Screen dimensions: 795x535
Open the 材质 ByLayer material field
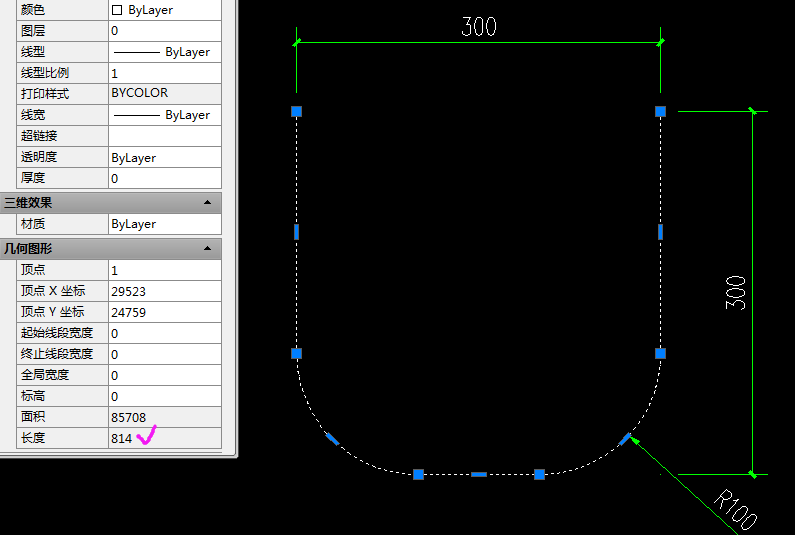tap(165, 224)
